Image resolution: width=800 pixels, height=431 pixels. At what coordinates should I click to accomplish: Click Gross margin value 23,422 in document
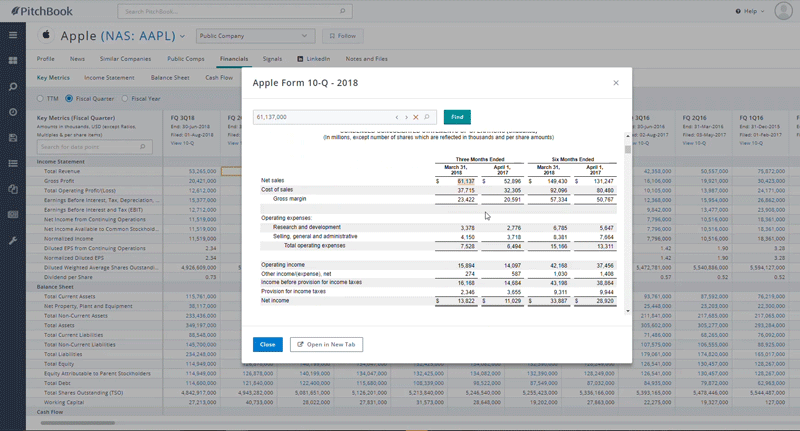pyautogui.click(x=466, y=199)
